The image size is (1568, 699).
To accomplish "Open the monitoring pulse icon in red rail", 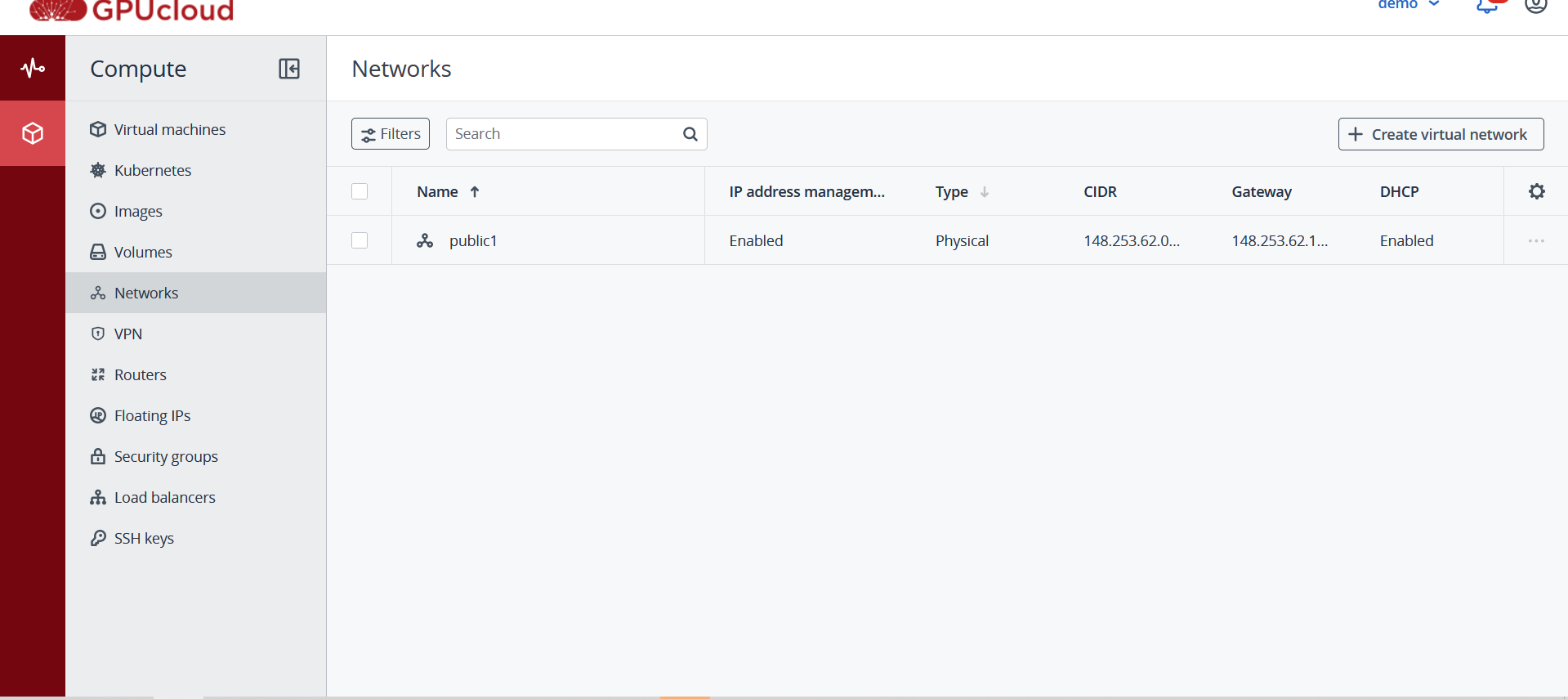I will pos(33,68).
